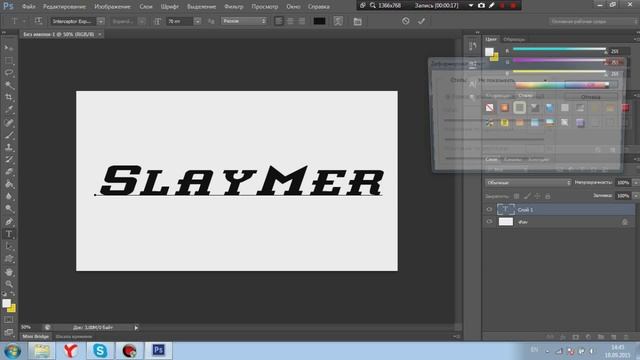Open the Изображение menu
Image resolution: width=640 pixels, height=360 pixels.
112,7
